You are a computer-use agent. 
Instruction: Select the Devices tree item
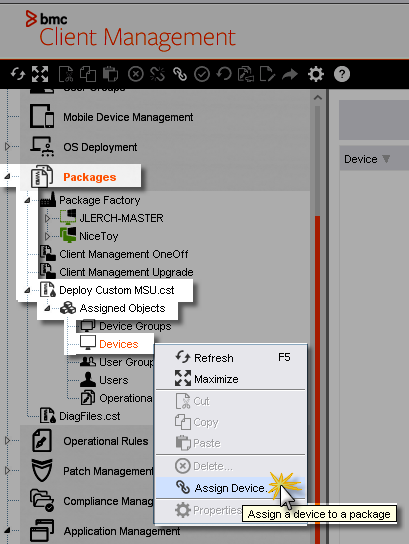[119, 344]
